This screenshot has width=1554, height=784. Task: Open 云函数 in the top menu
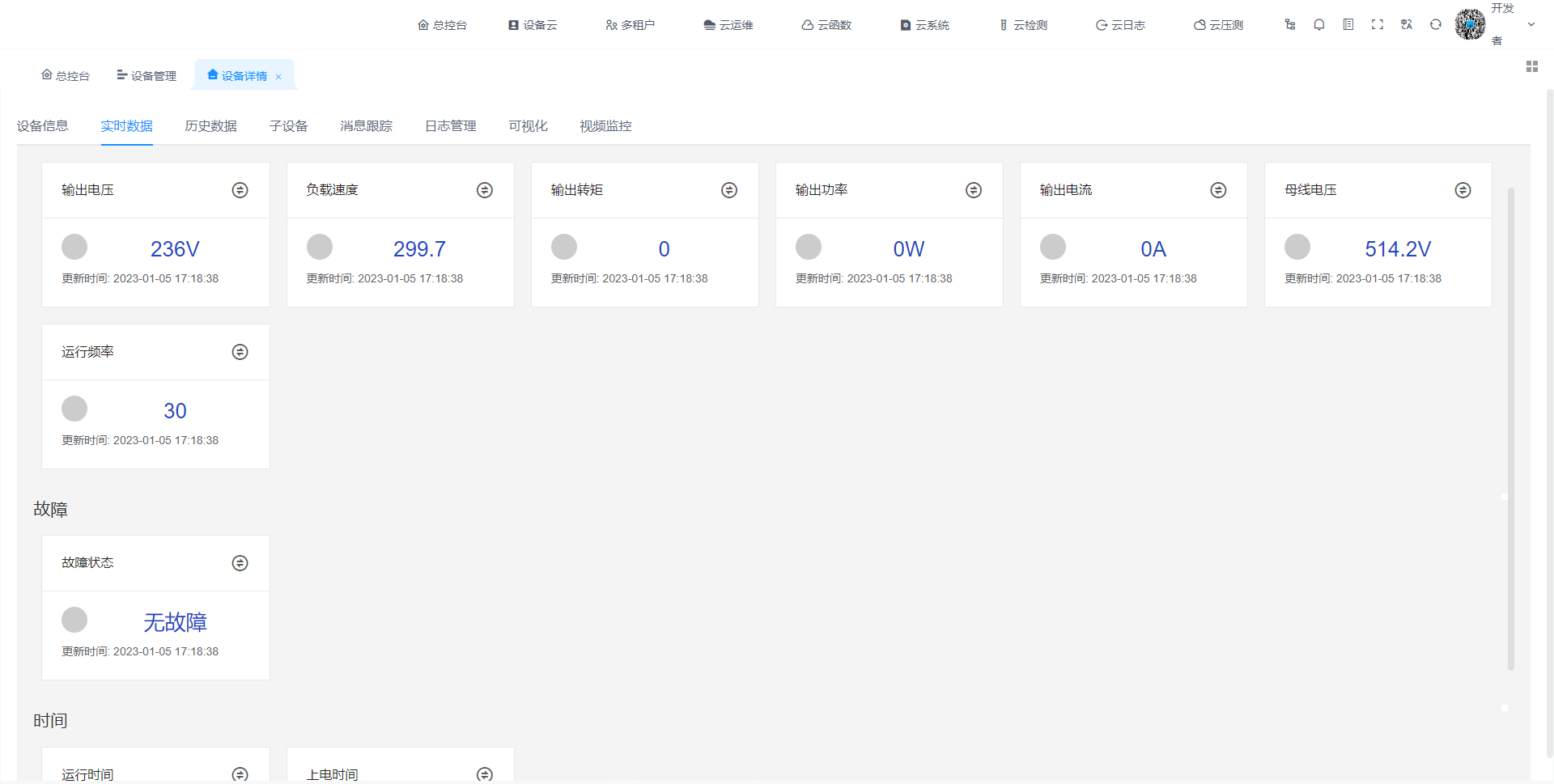(x=826, y=25)
